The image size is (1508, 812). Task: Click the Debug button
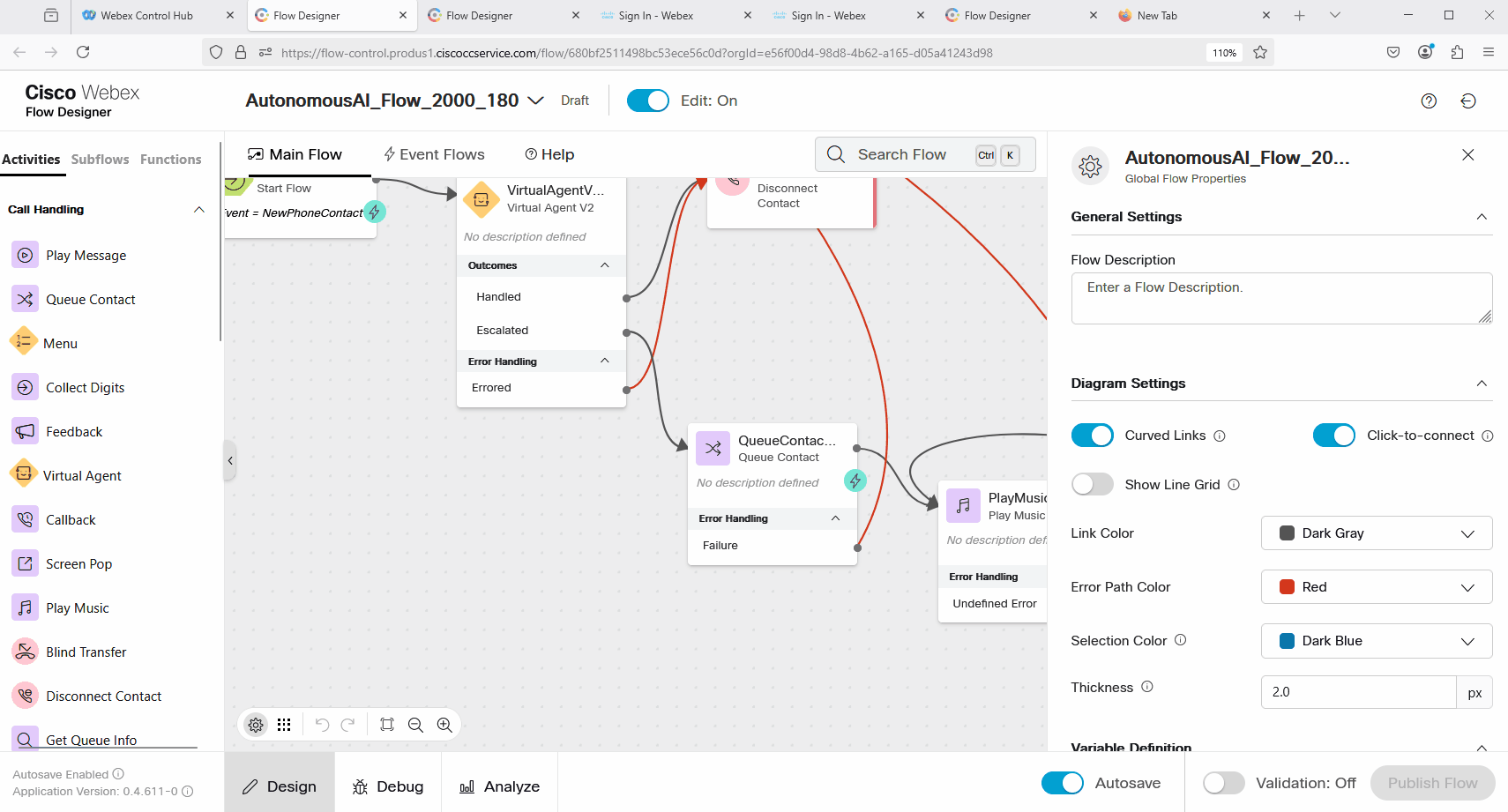(388, 786)
